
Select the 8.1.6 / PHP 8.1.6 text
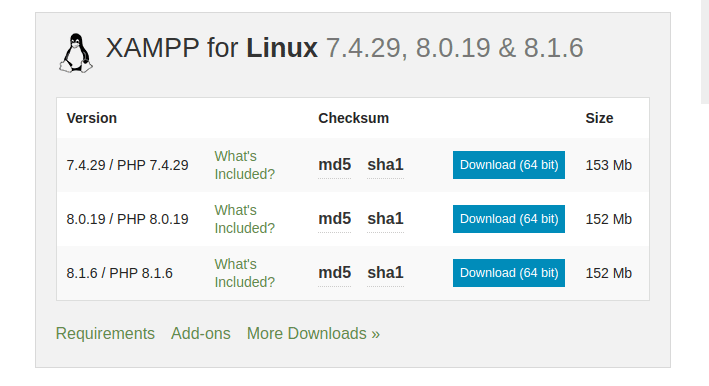point(119,273)
